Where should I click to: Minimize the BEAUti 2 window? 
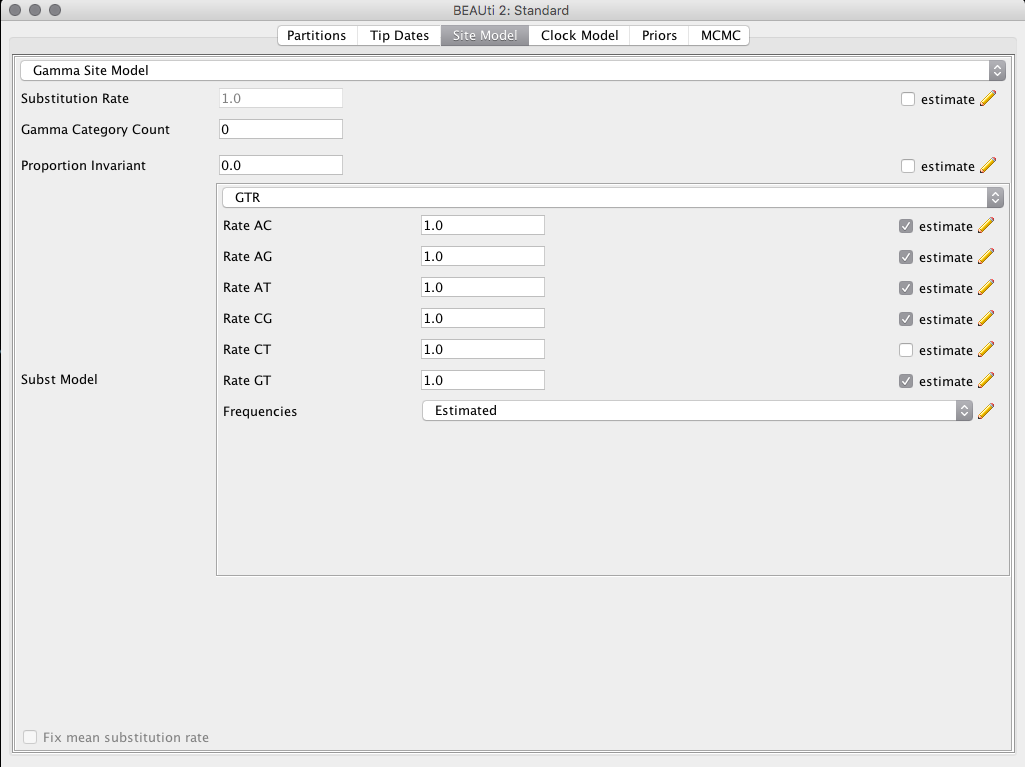coord(35,10)
